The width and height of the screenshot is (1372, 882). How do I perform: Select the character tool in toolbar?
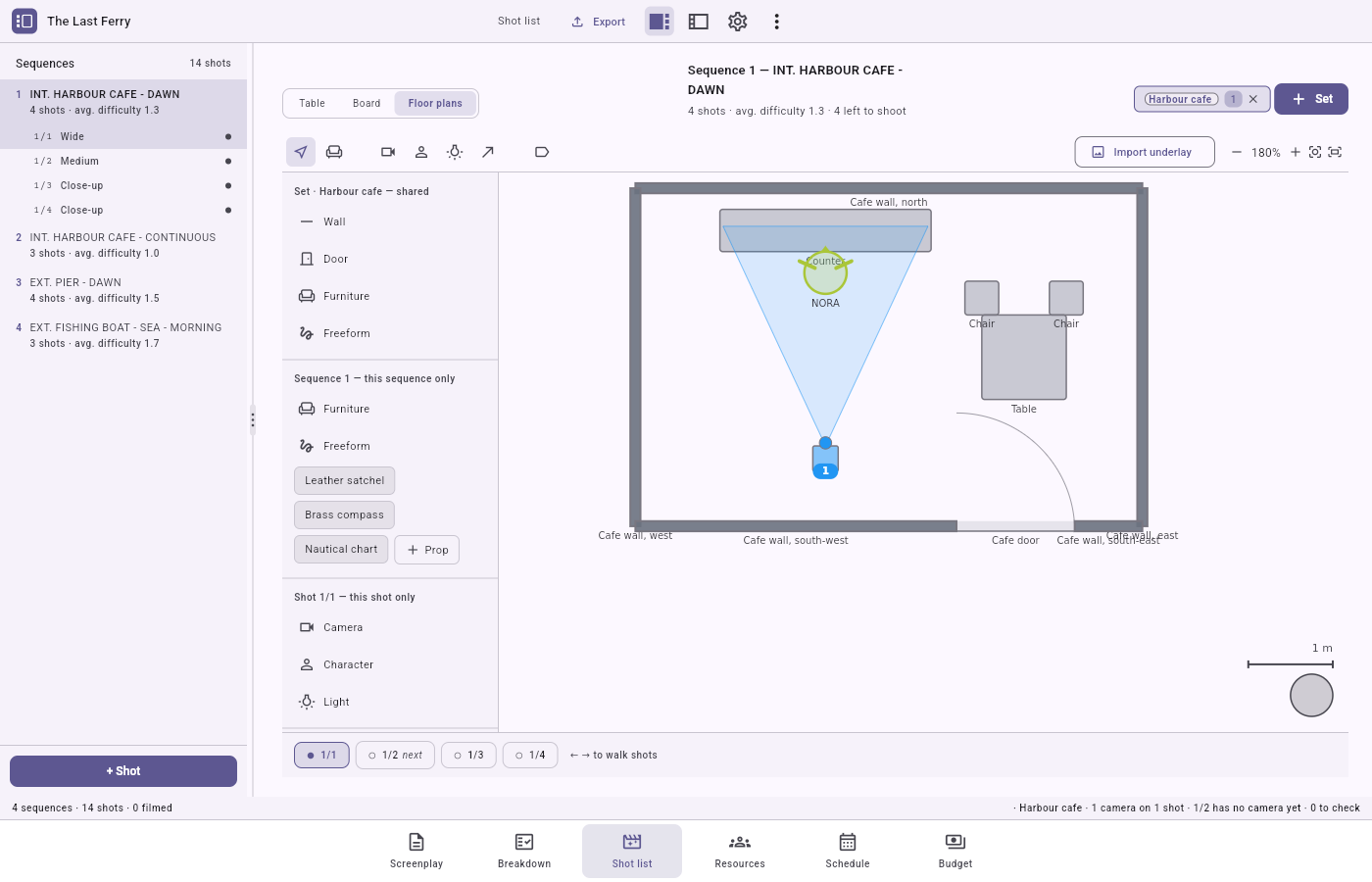[421, 152]
